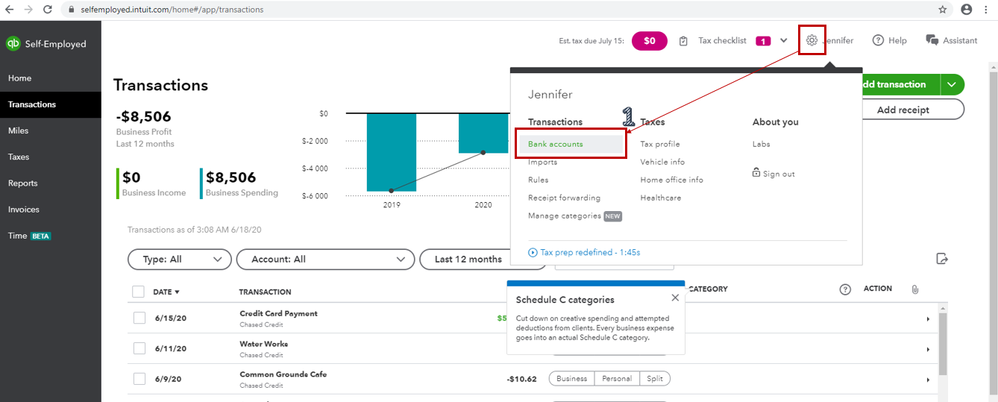Expand the Tax checklist chevron

(x=784, y=40)
